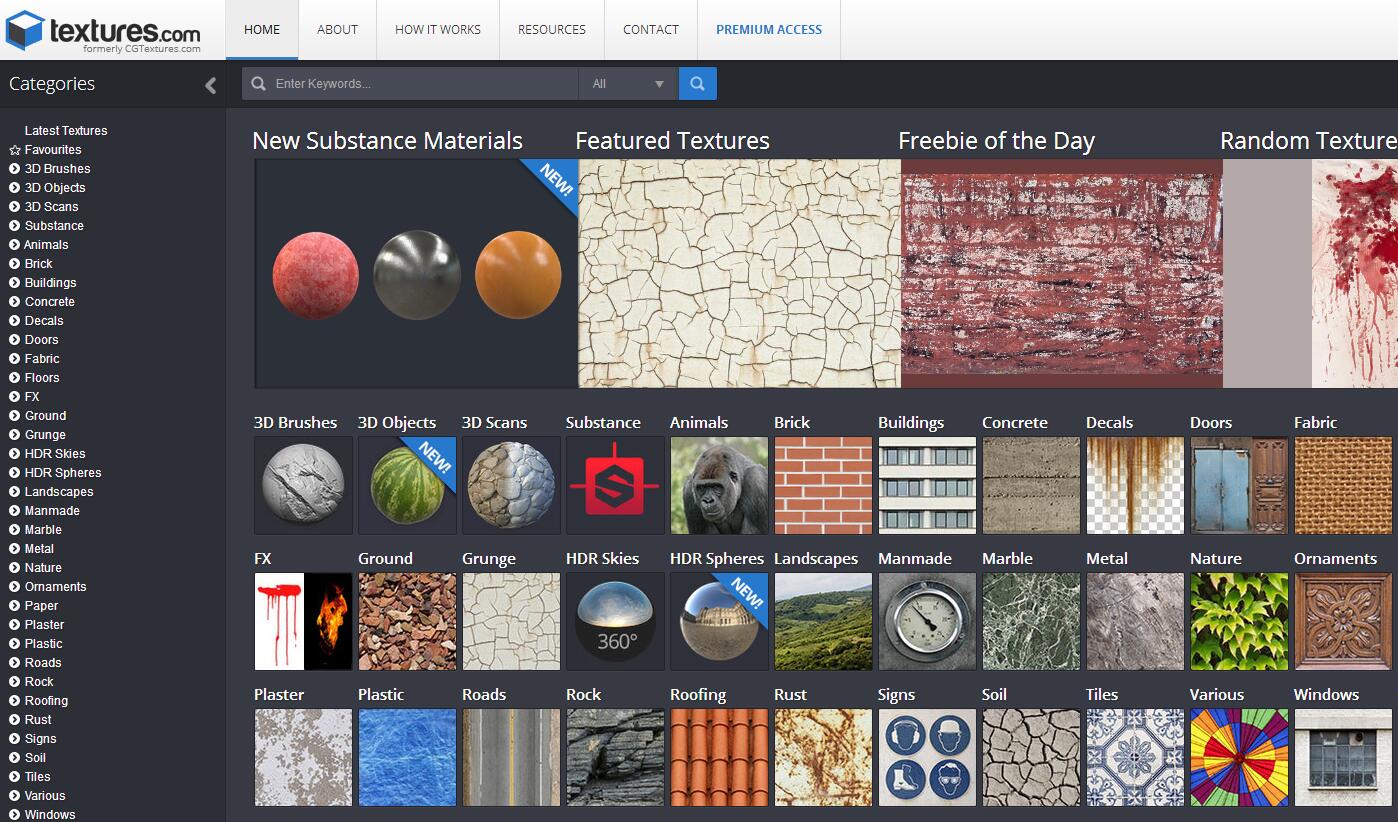Open the Metal category tile thumbnail
Image resolution: width=1398 pixels, height=822 pixels.
coord(1135,621)
